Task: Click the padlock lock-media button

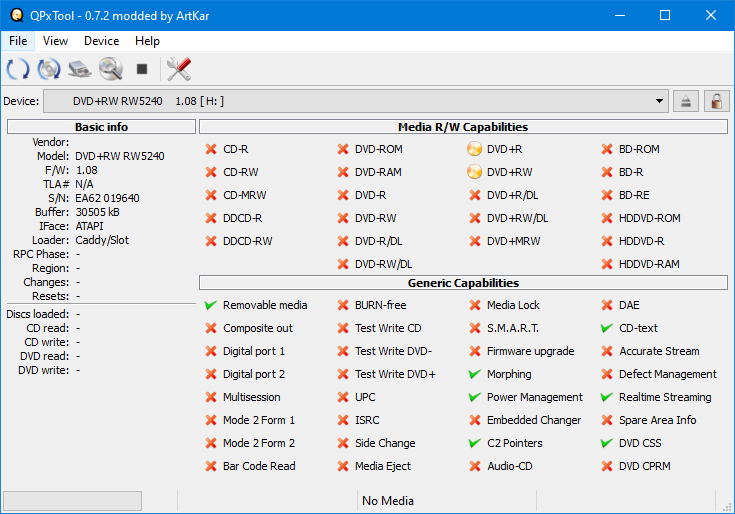Action: pos(716,101)
